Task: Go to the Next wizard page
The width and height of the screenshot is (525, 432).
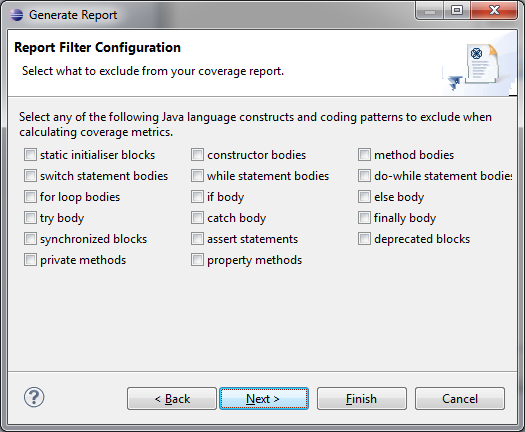Action: click(x=264, y=399)
